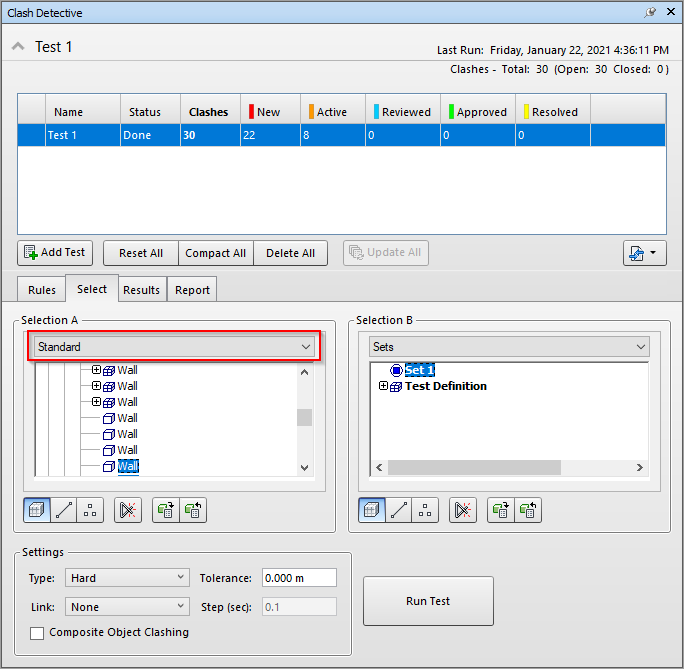684x669 pixels.
Task: Close the Clash Detective window
Action: (x=671, y=12)
